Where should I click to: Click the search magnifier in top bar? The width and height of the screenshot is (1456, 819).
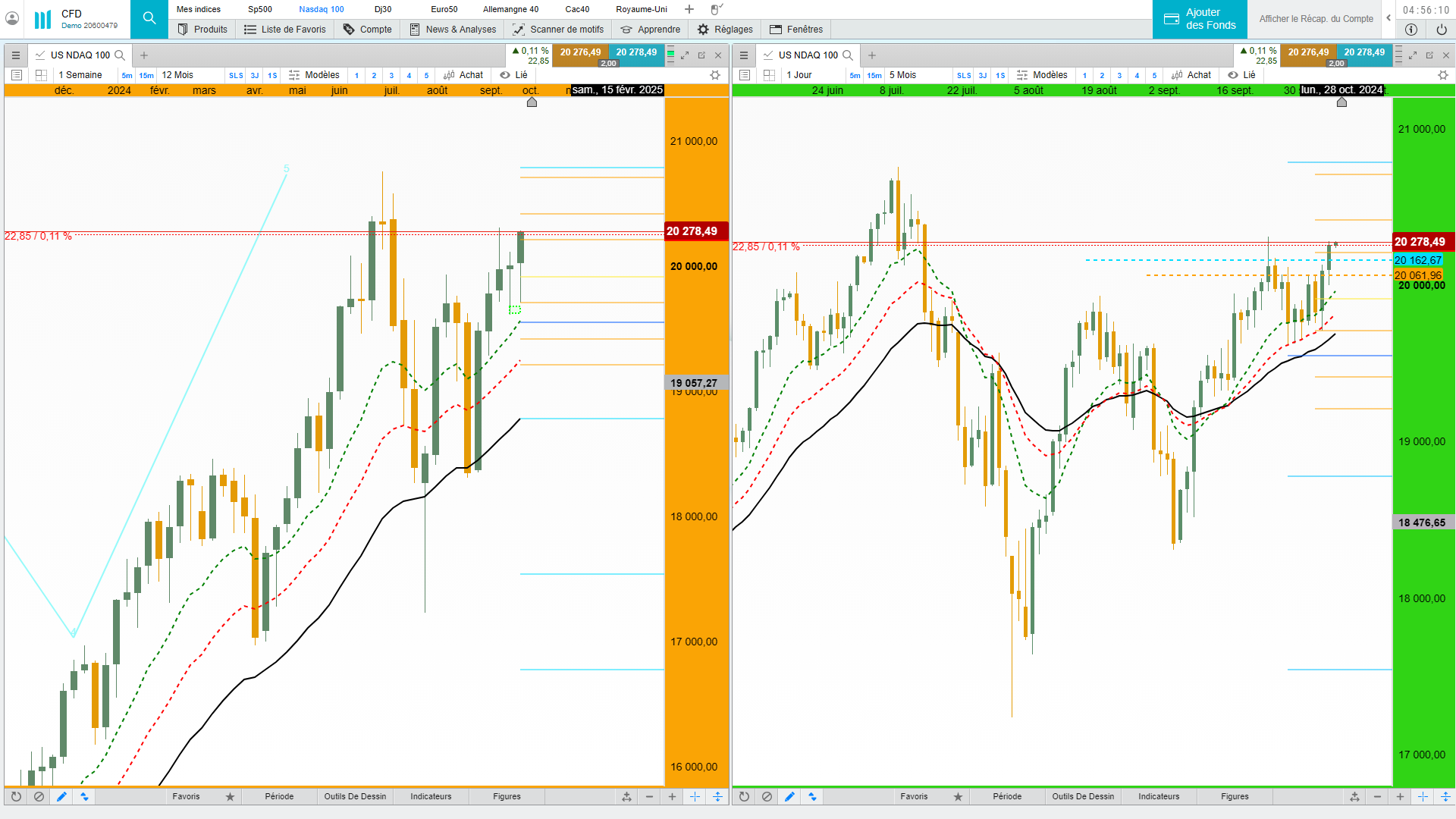[x=149, y=18]
